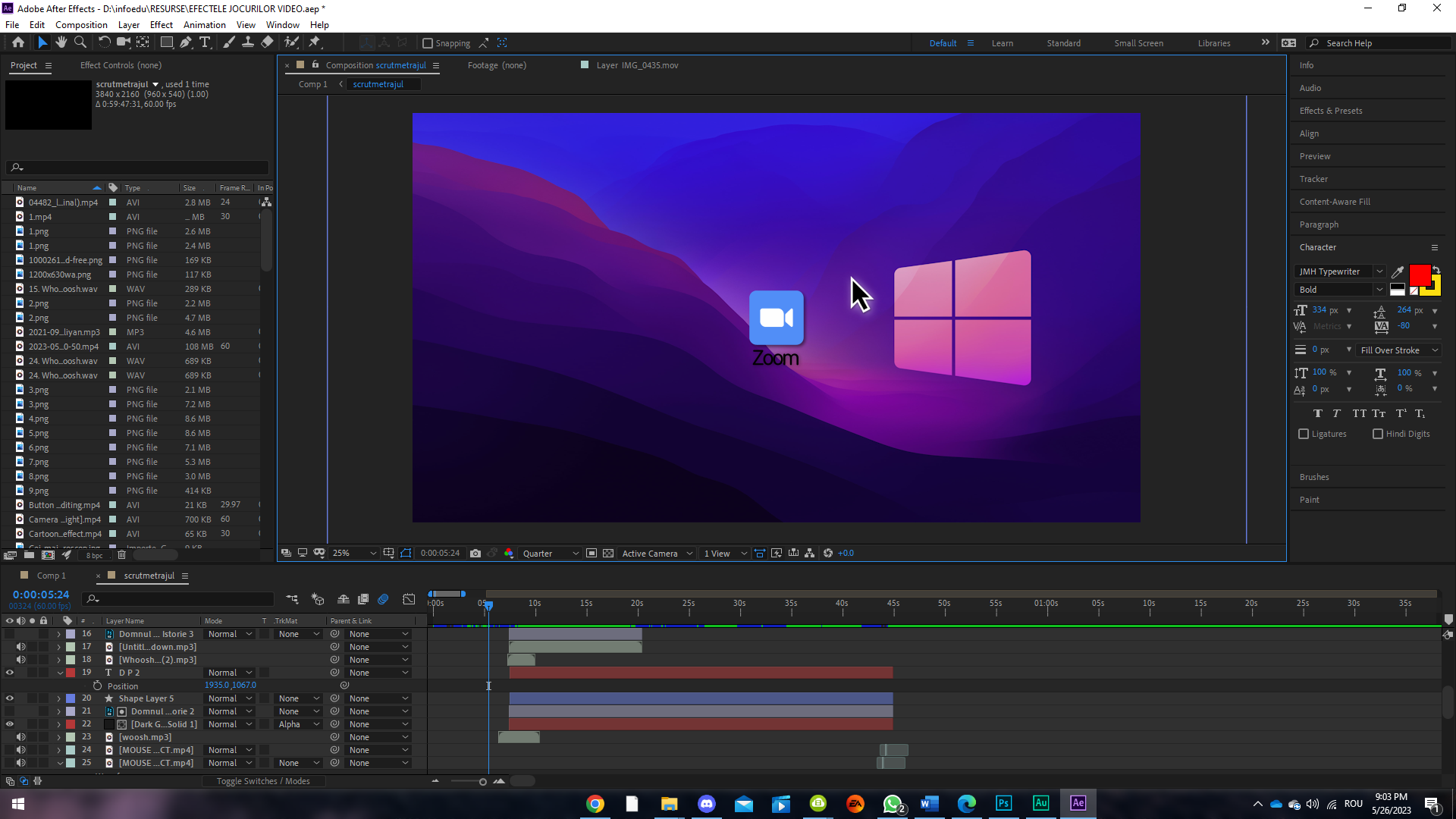Open the 1 View layout dropdown
This screenshot has height=819, width=1456.
tap(725, 554)
